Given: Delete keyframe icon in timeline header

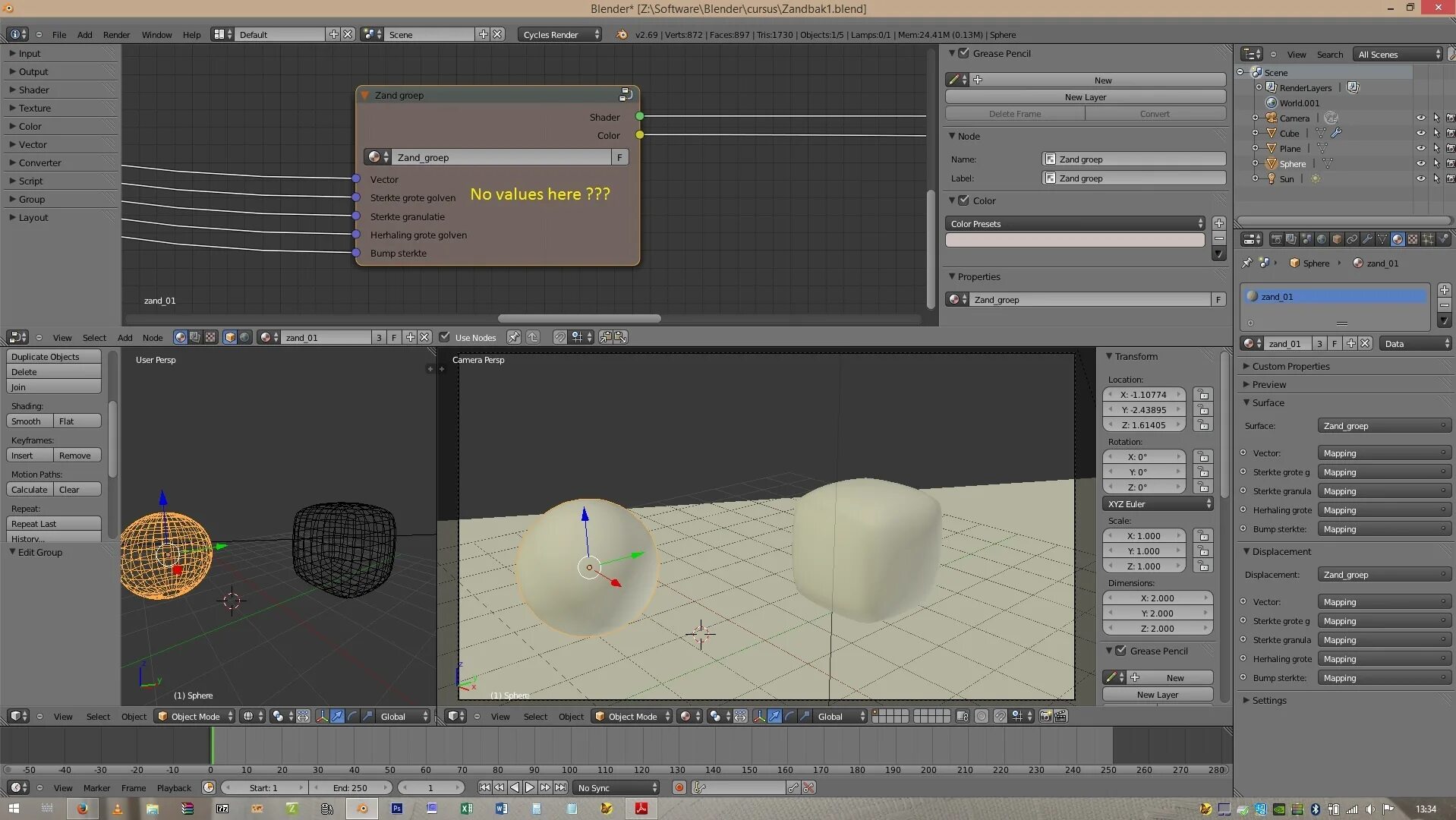Looking at the screenshot, I should (808, 787).
